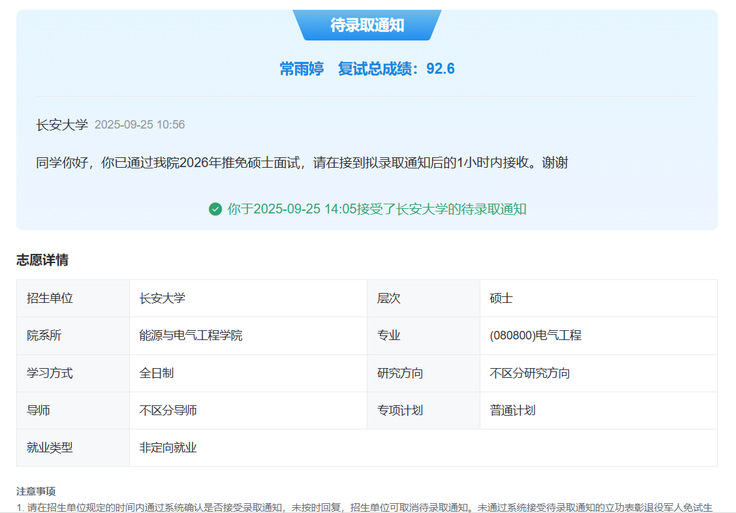Click sender name 长安大学 above the message
Viewport: 736px width, 513px height.
pyautogui.click(x=62, y=125)
